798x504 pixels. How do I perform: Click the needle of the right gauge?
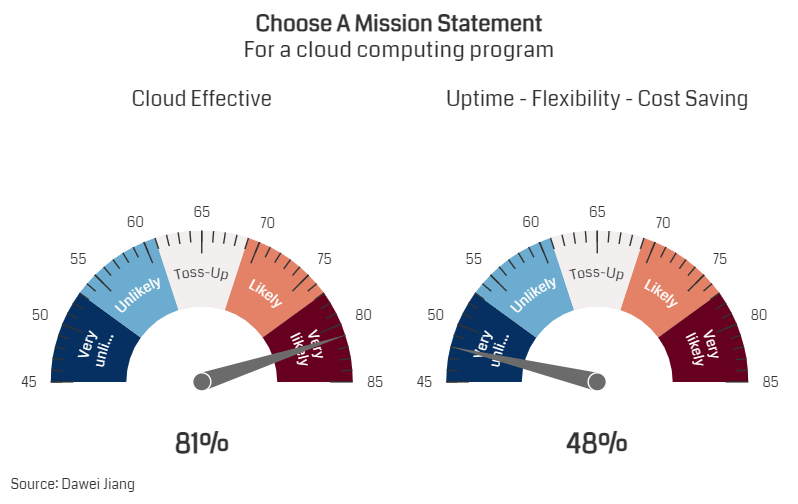coord(540,366)
